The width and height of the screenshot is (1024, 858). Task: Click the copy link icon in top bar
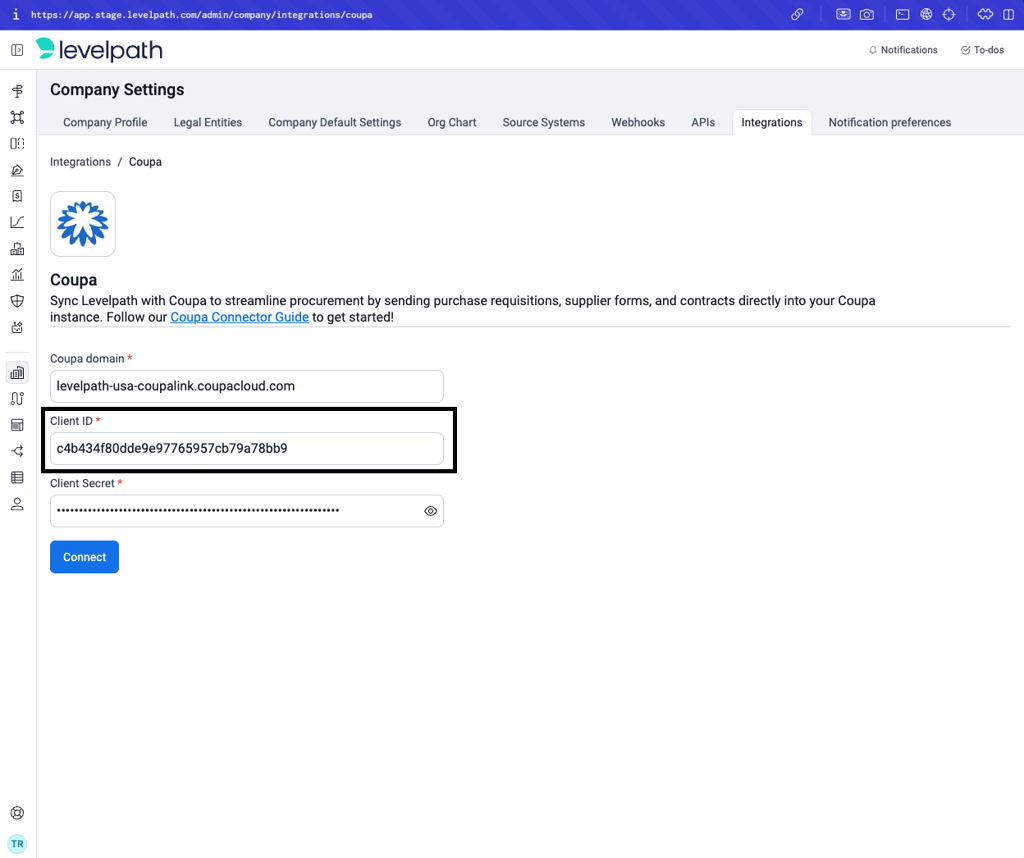(x=797, y=15)
